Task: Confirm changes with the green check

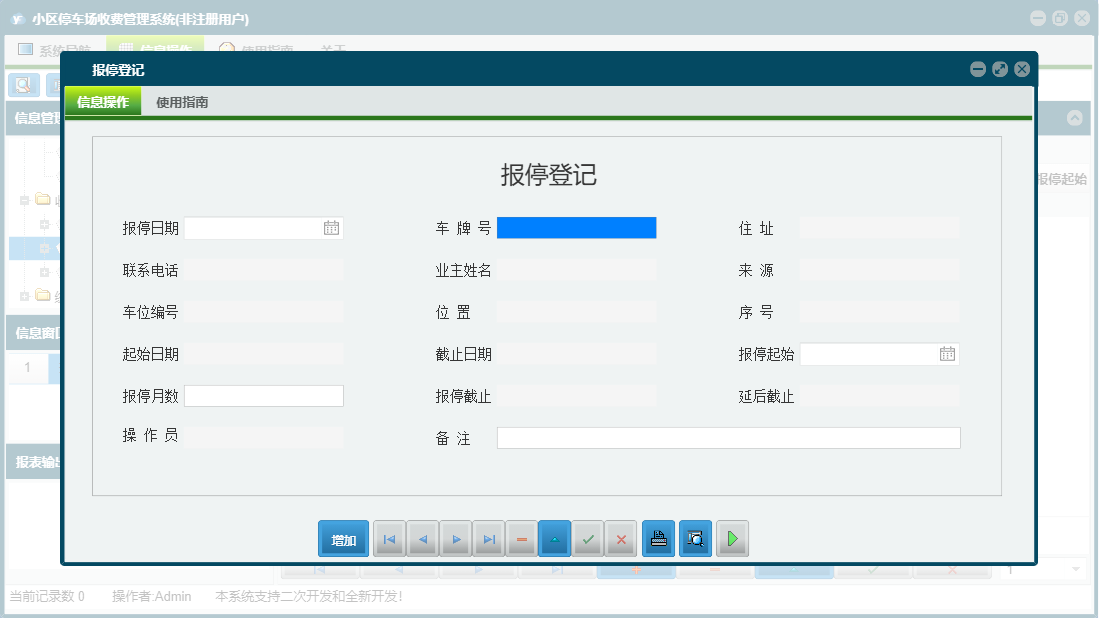Action: pos(588,538)
